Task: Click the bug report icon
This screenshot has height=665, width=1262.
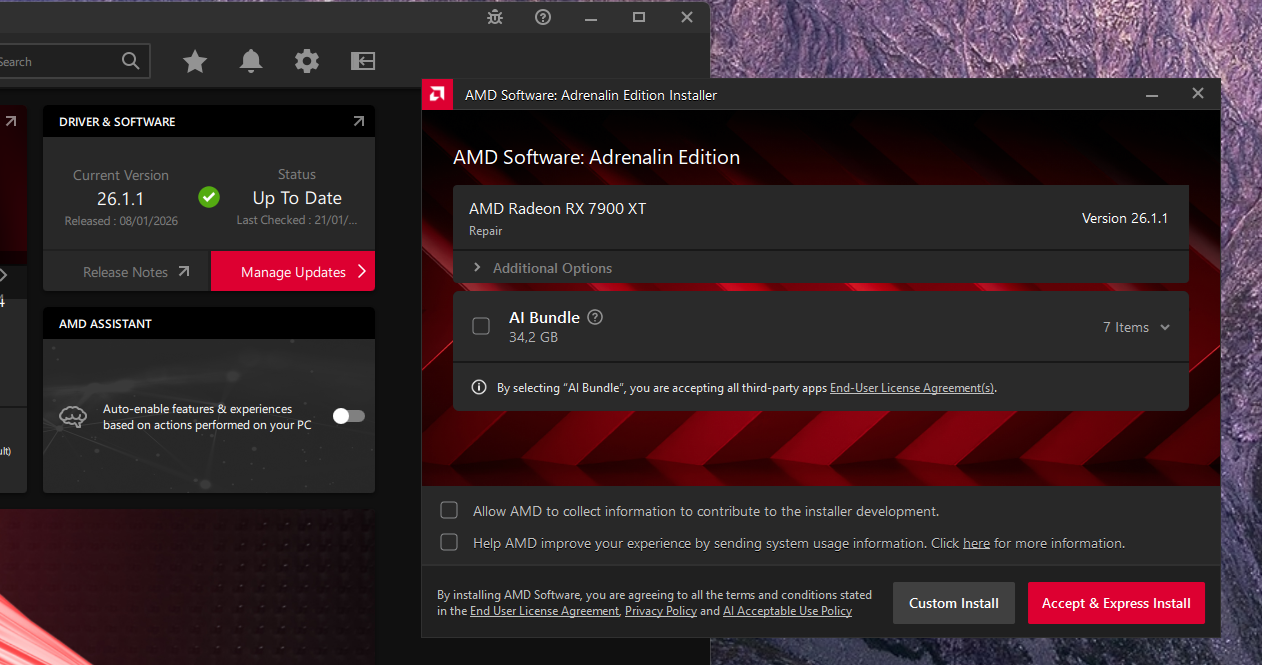Action: coord(495,17)
